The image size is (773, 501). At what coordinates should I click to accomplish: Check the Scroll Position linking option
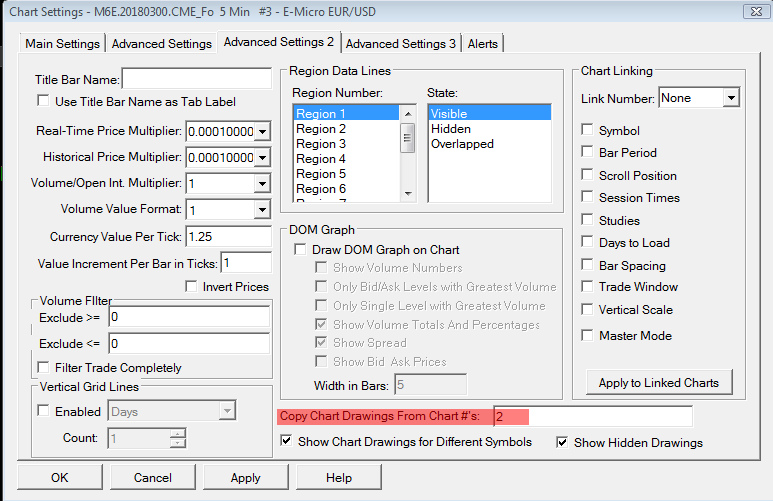click(587, 175)
